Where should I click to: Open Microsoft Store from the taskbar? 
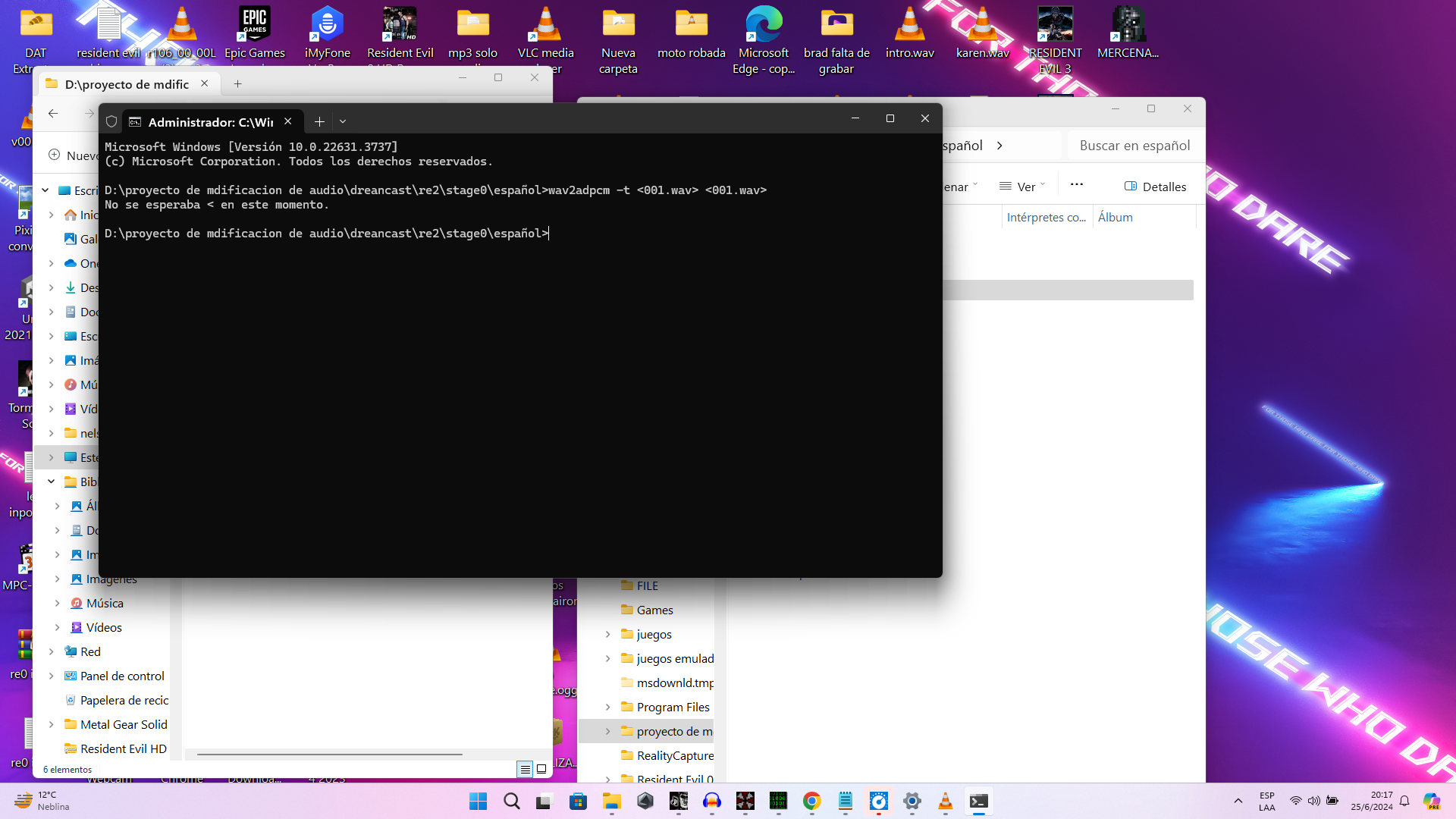click(x=578, y=802)
